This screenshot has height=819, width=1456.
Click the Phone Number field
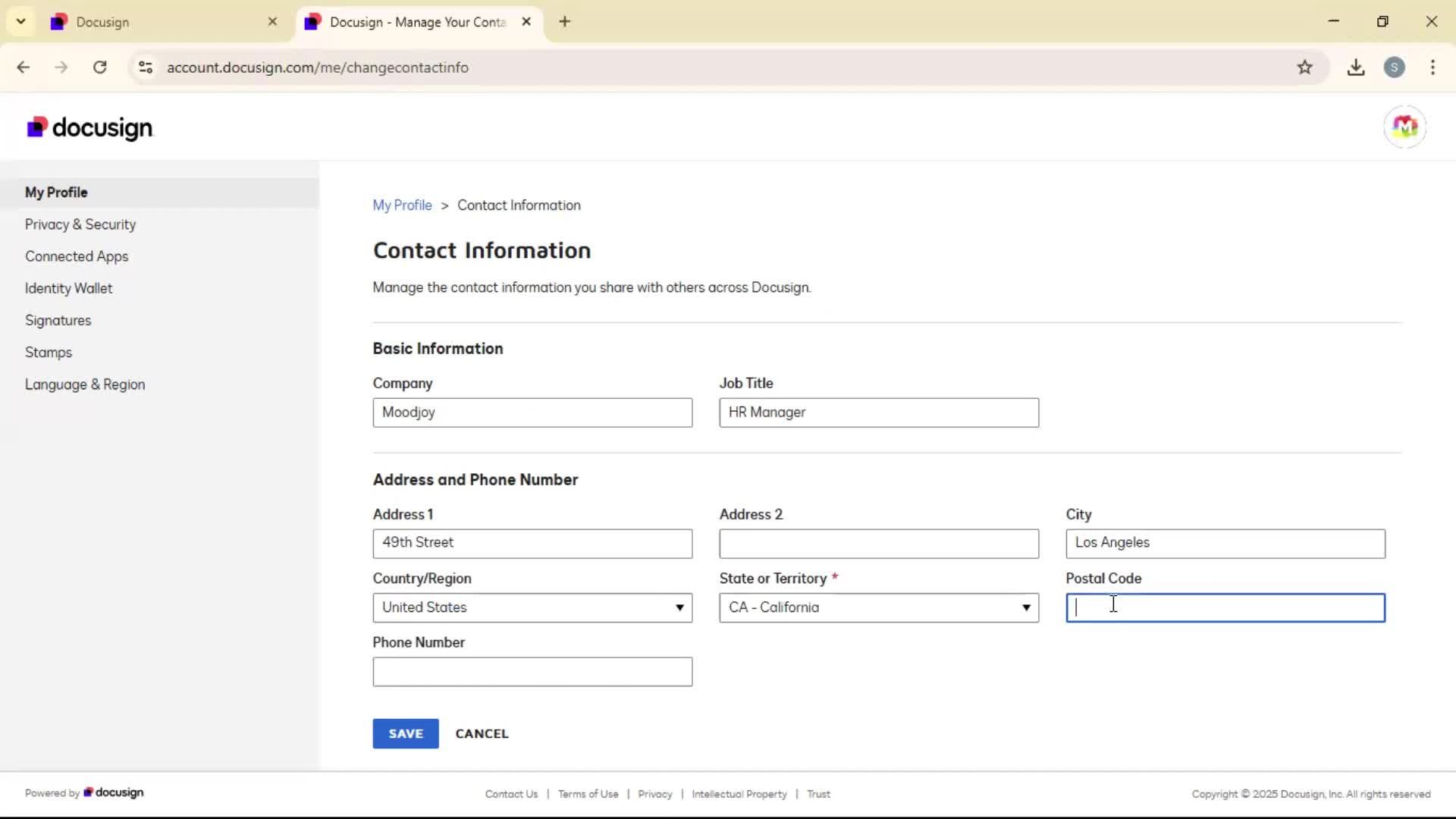tap(532, 672)
